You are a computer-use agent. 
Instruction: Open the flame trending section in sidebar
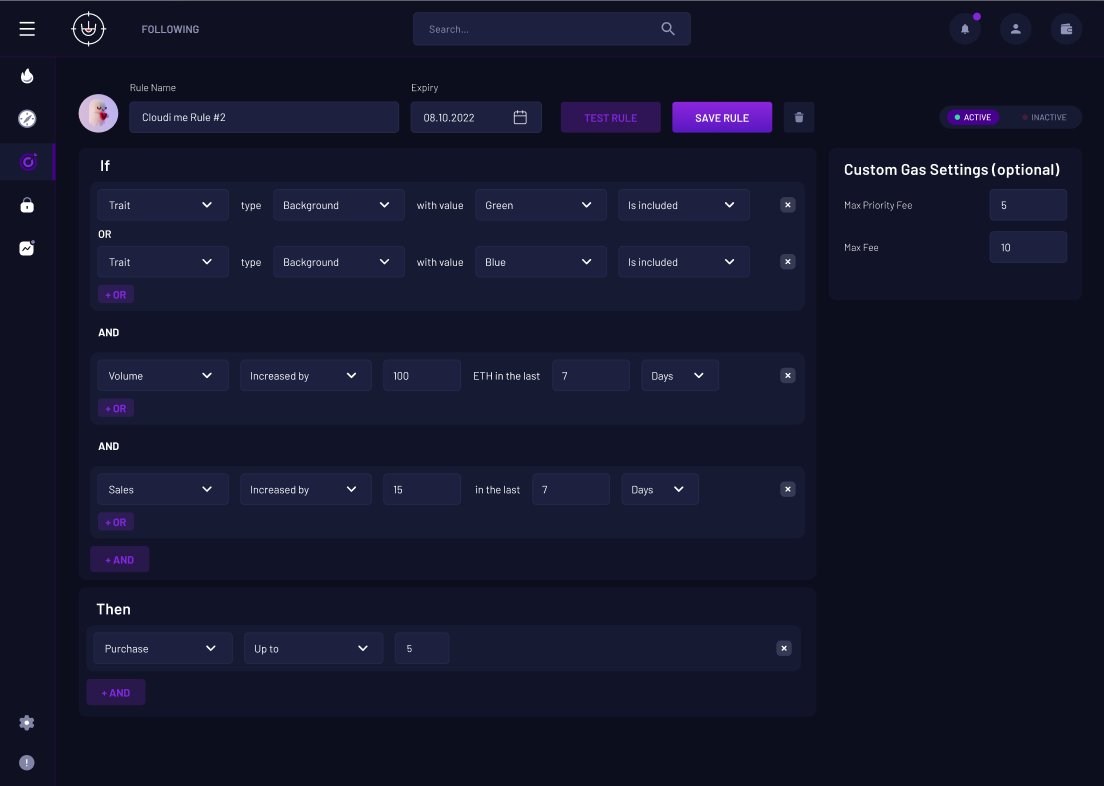(x=27, y=75)
